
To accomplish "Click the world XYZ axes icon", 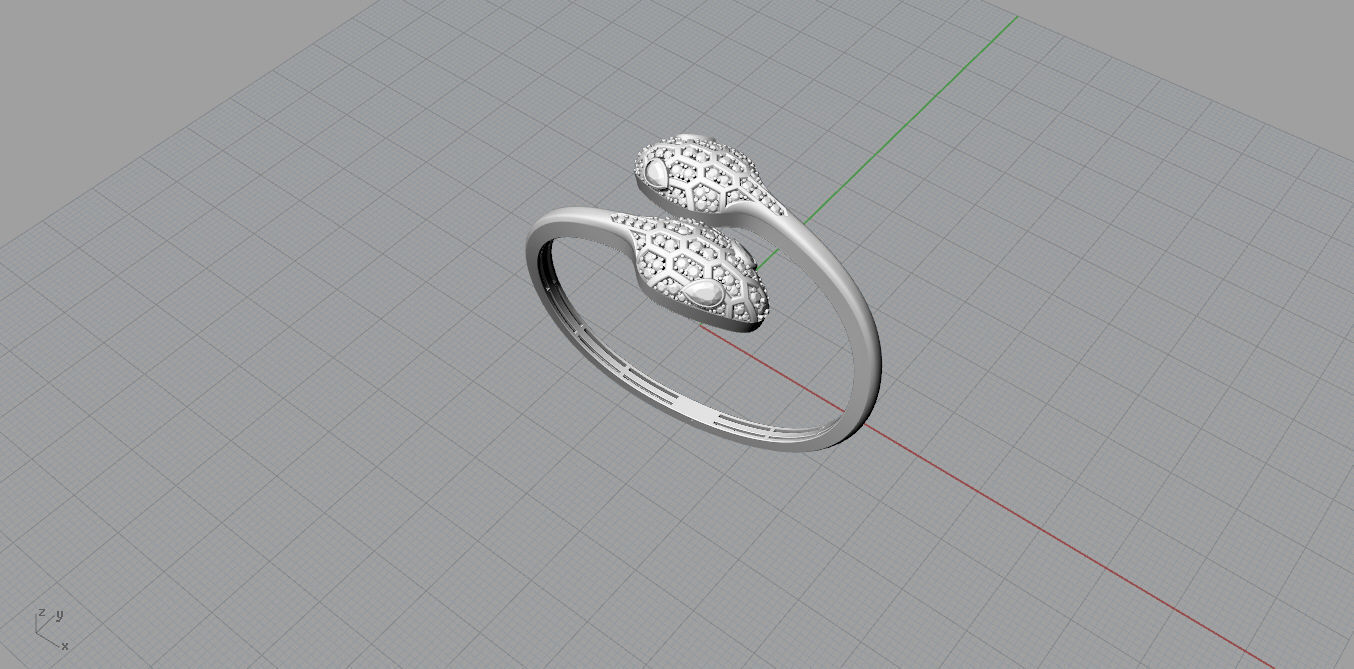I will coord(51,628).
